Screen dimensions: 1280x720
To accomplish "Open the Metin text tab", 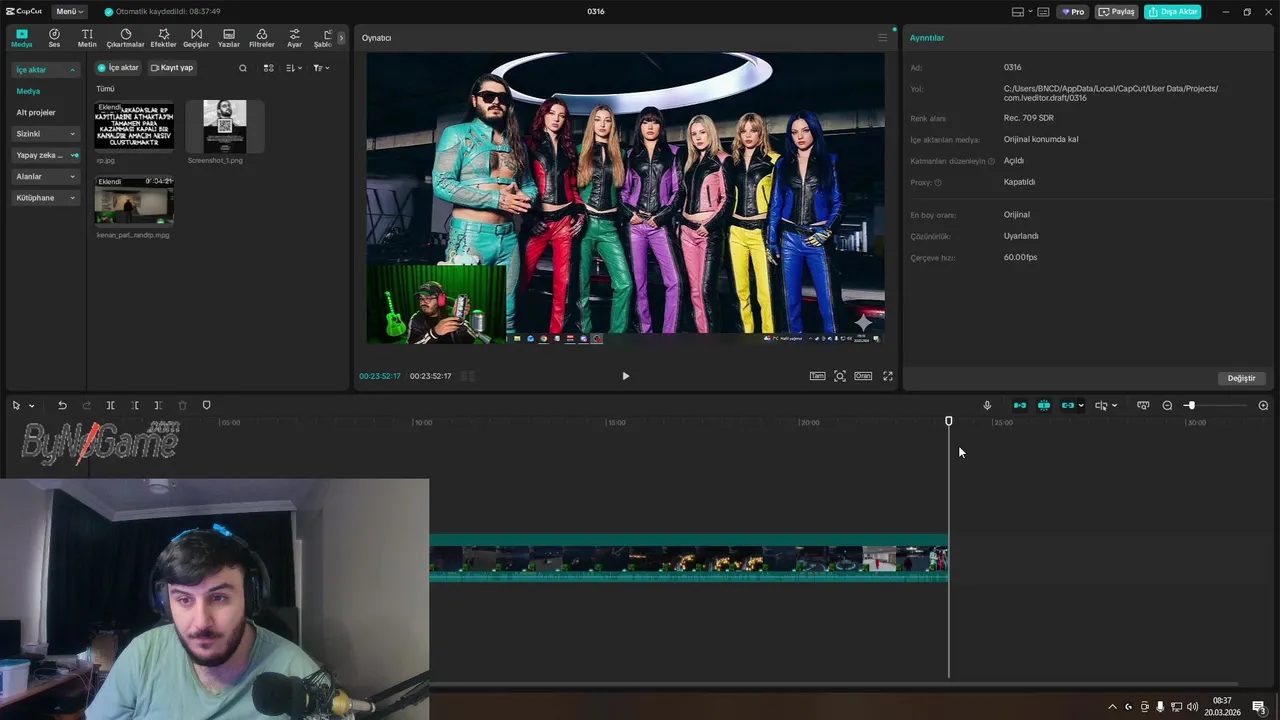I will coord(87,38).
